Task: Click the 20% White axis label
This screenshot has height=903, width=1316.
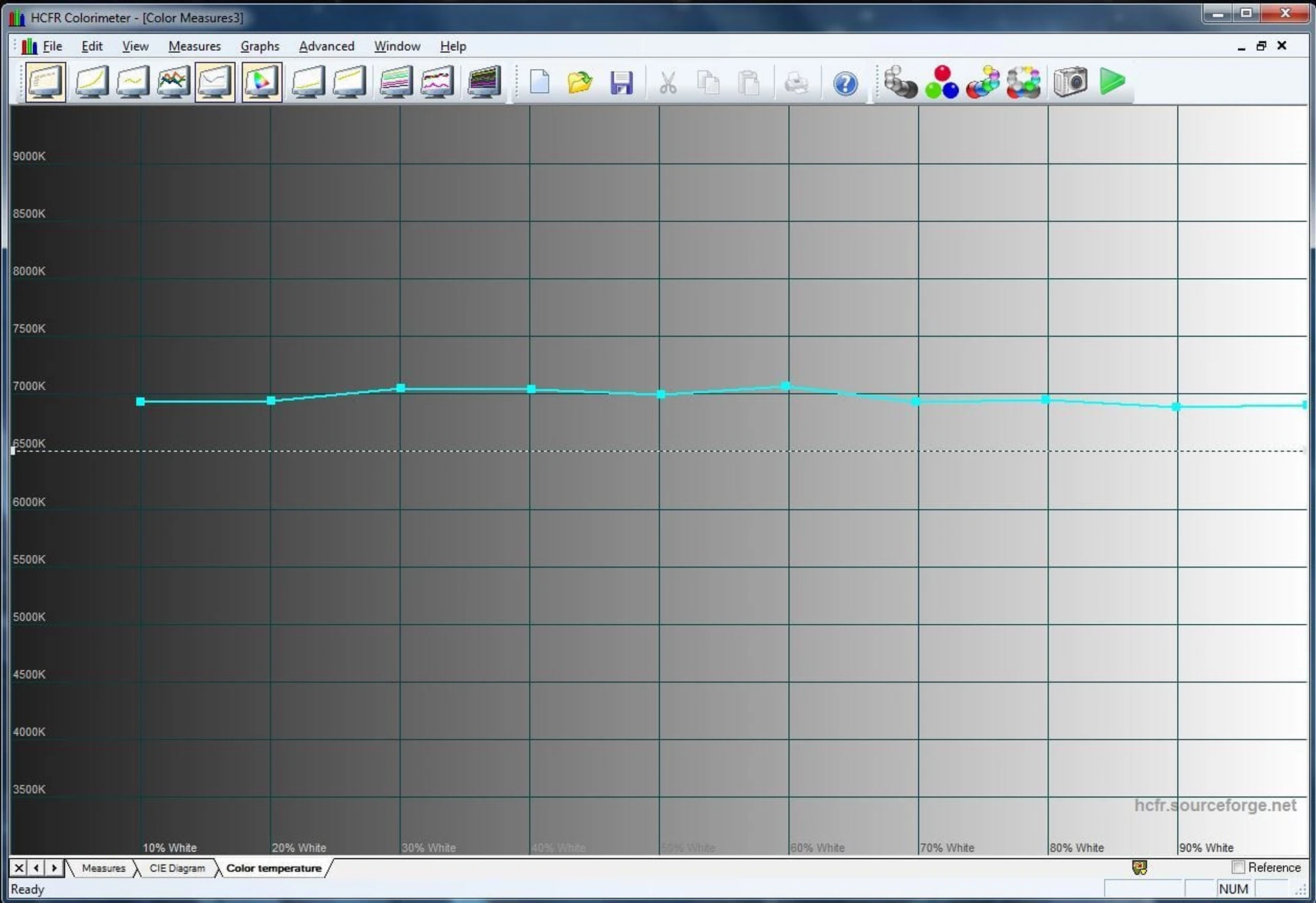Action: [x=299, y=848]
